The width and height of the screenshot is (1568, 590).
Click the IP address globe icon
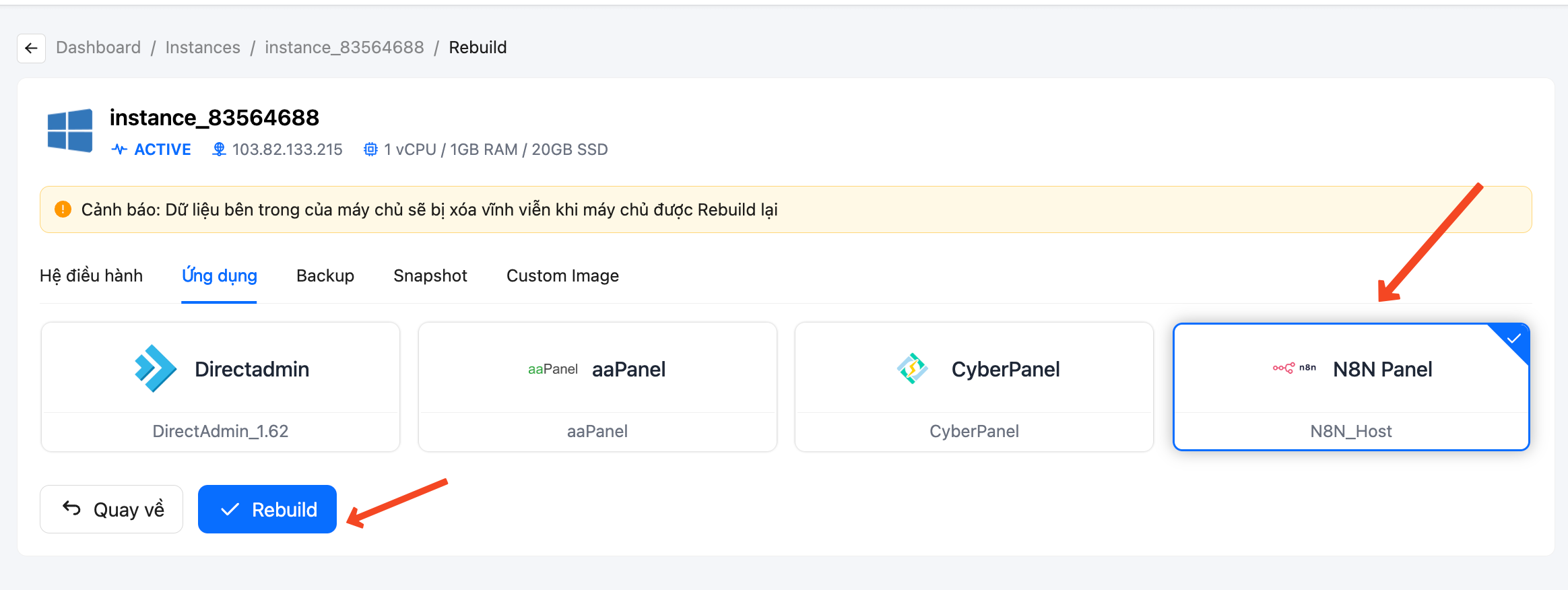pyautogui.click(x=219, y=150)
